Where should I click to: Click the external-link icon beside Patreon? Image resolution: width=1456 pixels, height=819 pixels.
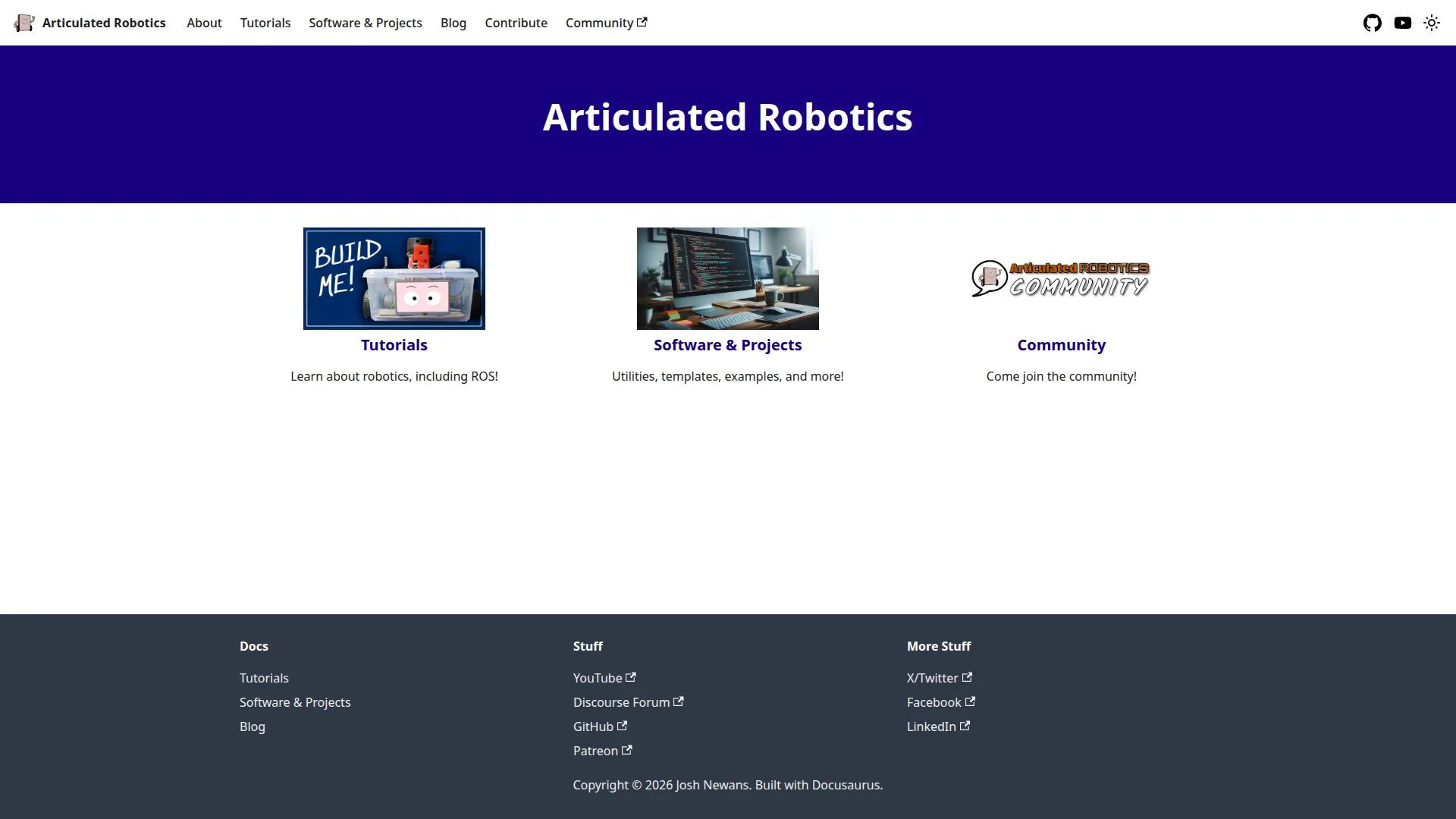point(627,750)
